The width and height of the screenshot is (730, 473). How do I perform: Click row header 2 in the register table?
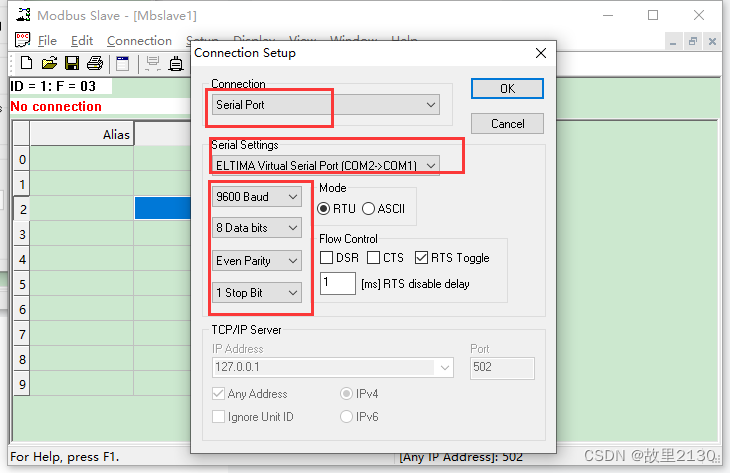click(x=22, y=209)
